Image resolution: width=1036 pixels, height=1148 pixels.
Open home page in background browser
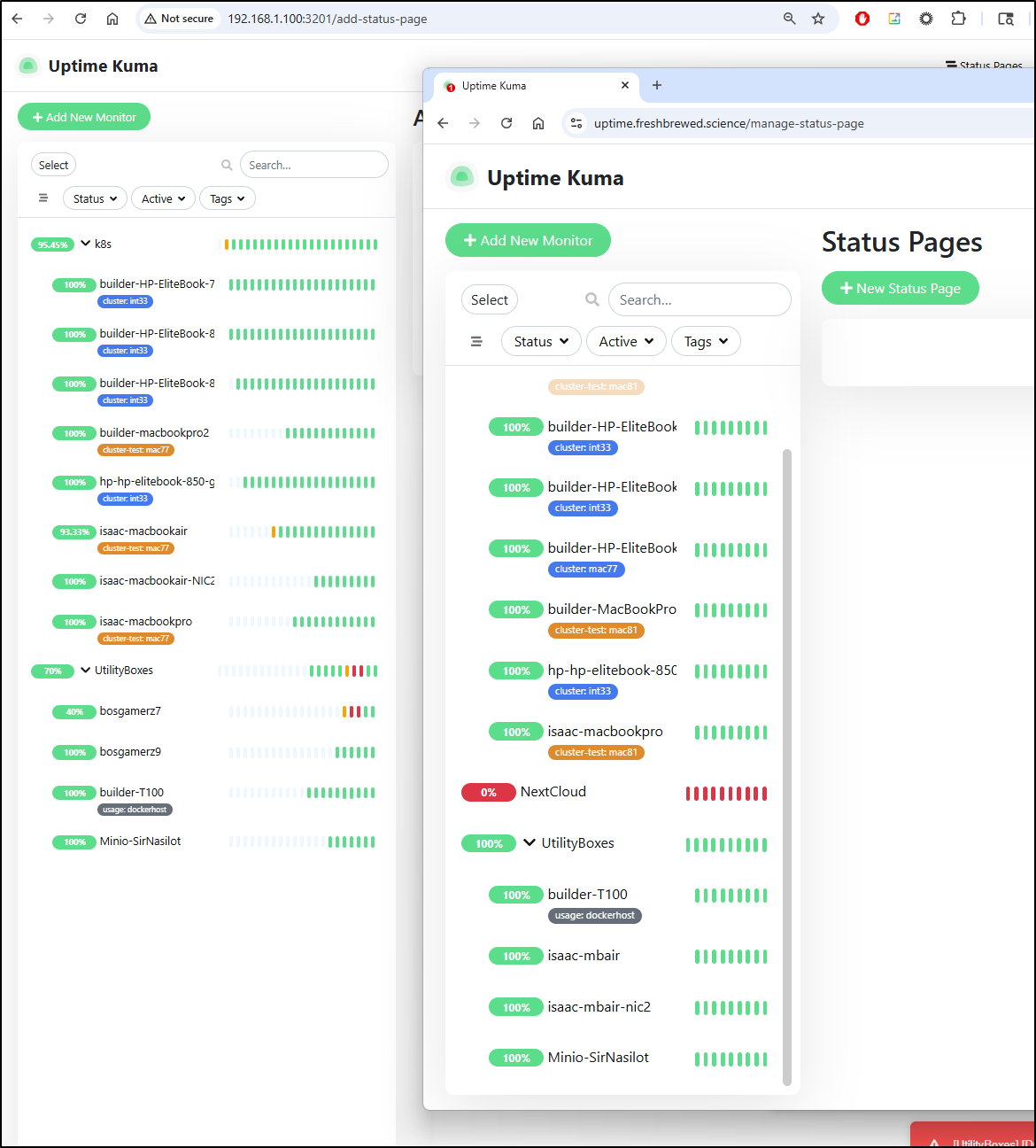click(112, 19)
